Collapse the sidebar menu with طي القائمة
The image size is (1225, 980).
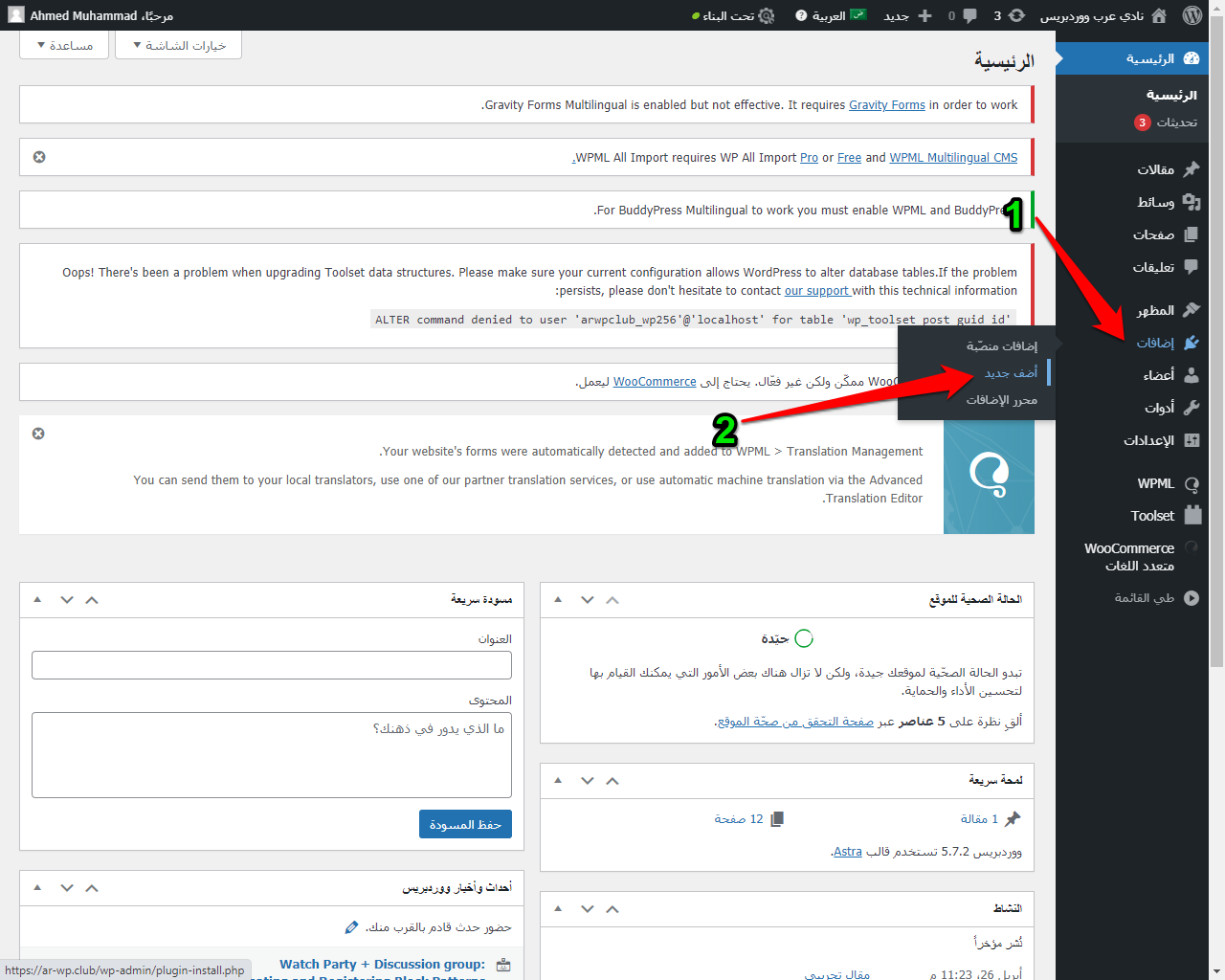(1155, 598)
